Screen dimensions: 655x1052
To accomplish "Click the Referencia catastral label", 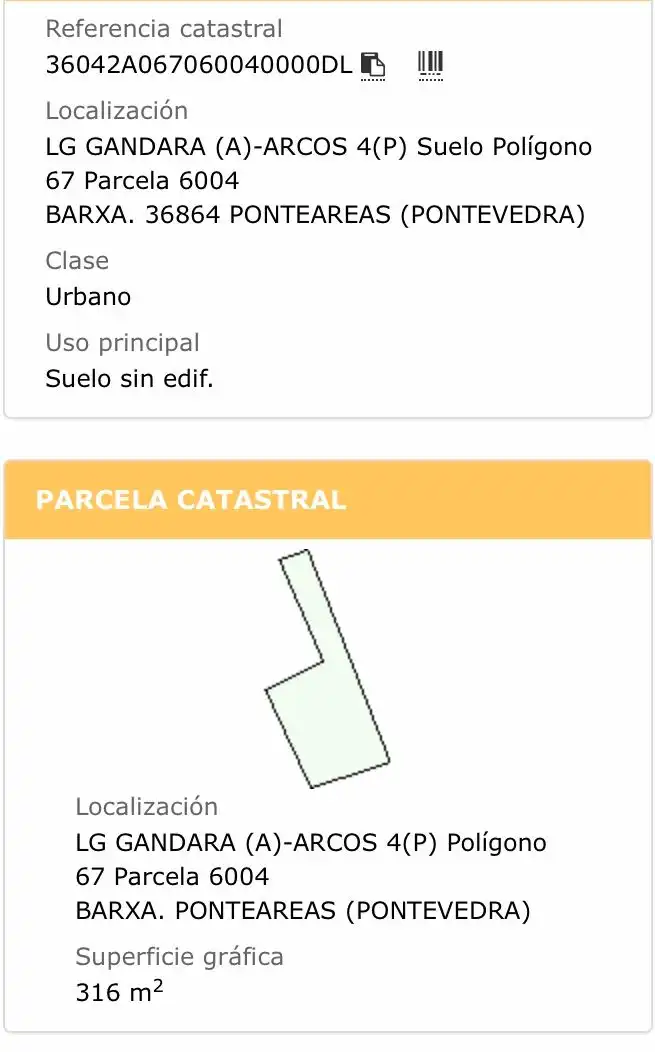I will [164, 29].
